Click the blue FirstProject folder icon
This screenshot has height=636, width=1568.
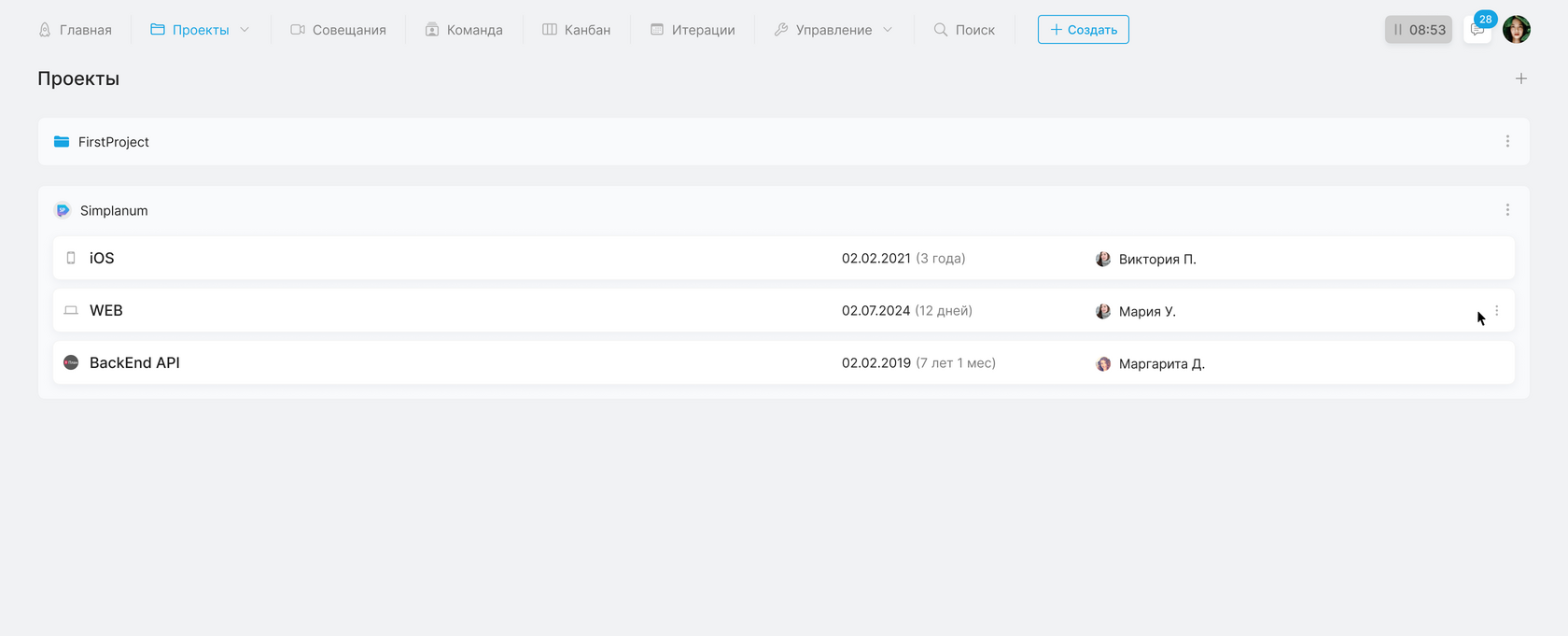[62, 142]
